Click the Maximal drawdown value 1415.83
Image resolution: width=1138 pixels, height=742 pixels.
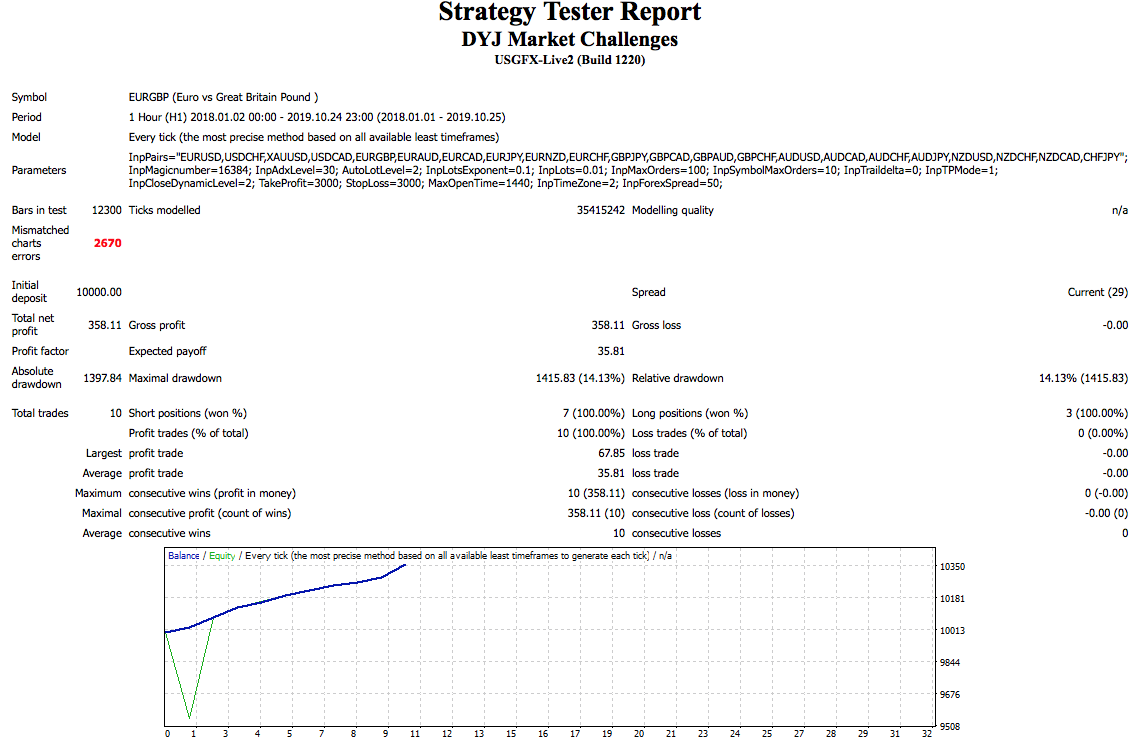tap(580, 378)
